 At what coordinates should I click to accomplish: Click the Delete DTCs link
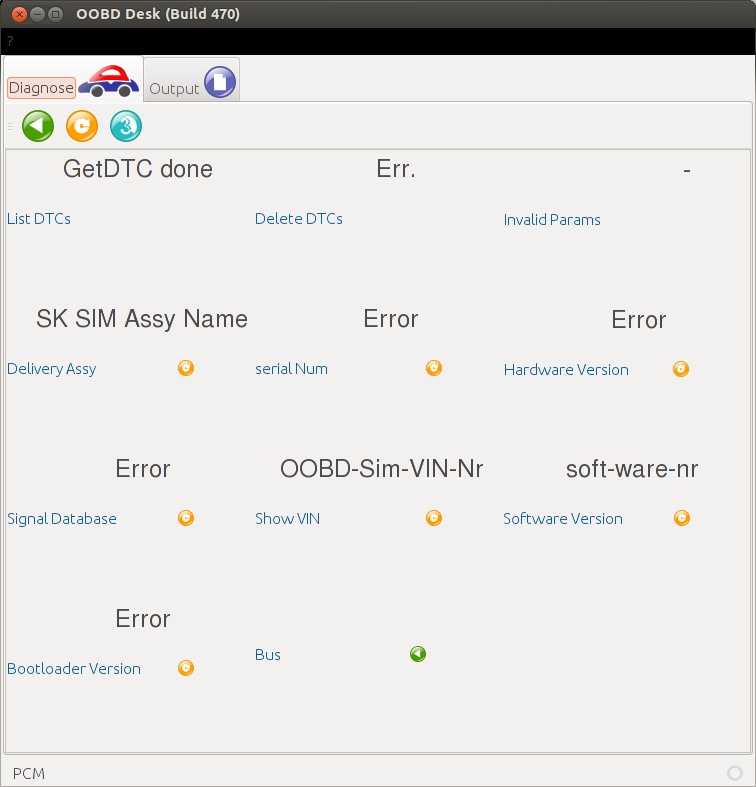coord(298,219)
